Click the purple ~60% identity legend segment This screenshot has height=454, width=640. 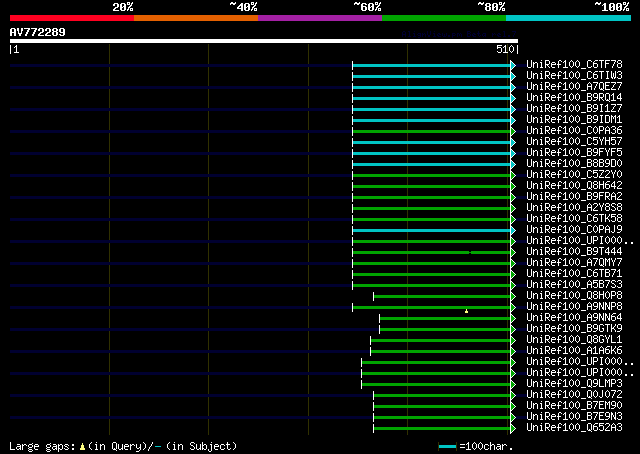320,18
